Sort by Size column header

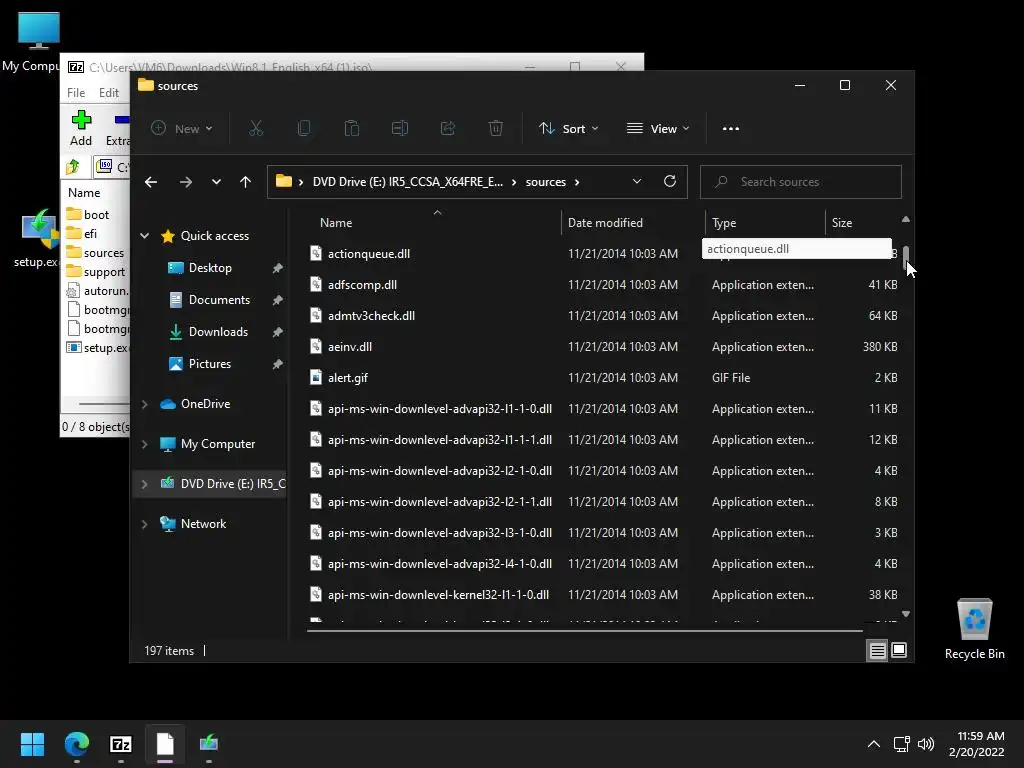862,223
